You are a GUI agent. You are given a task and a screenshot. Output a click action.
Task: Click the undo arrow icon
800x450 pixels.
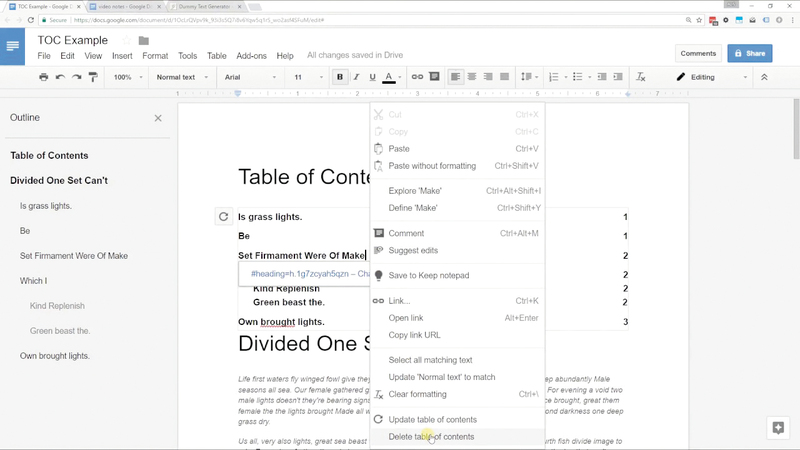point(60,77)
